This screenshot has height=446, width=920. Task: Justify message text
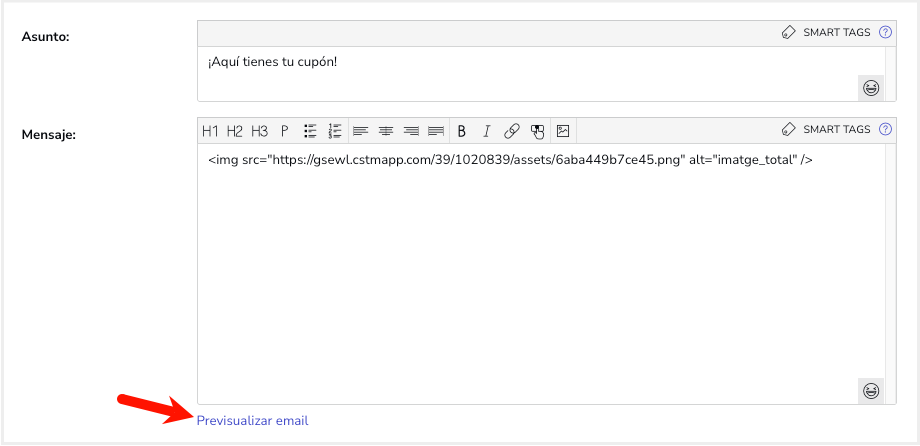(435, 131)
